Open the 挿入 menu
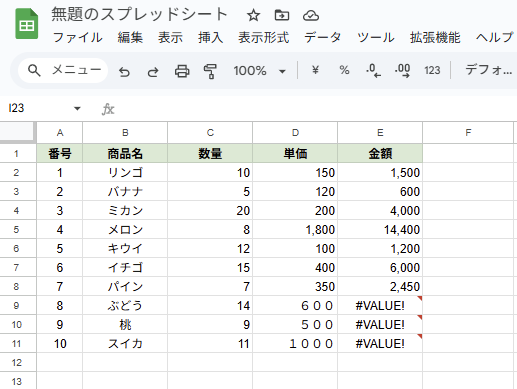The height and width of the screenshot is (389, 517). [210, 37]
